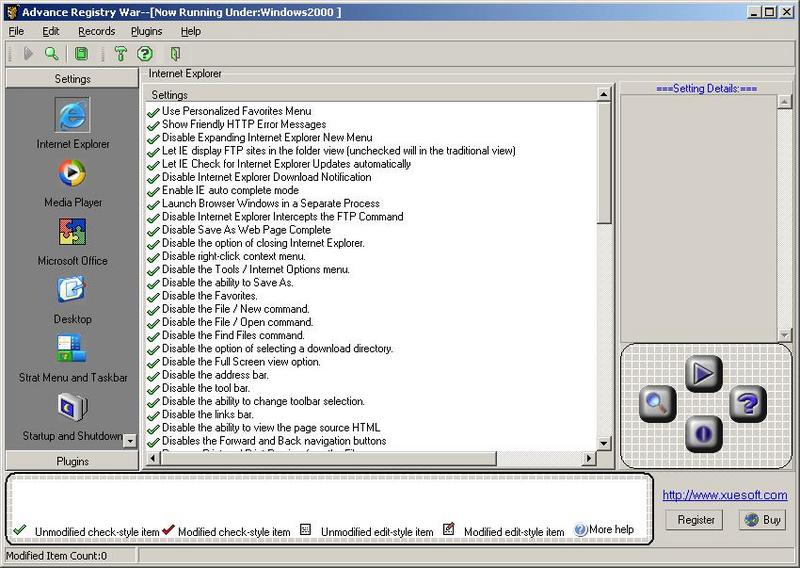
Task: Select Disable the ability to view page source HTML
Action: [x=271, y=428]
